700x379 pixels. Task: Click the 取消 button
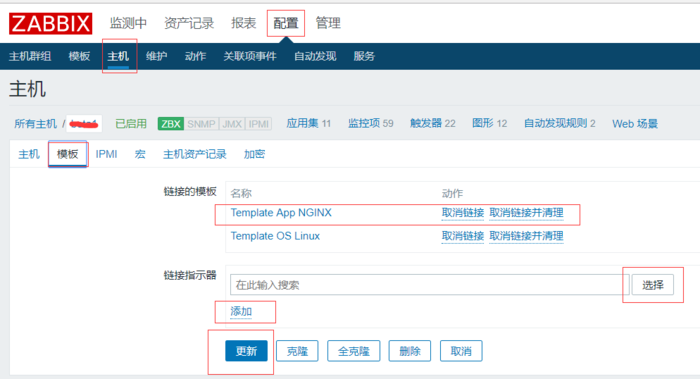461,351
